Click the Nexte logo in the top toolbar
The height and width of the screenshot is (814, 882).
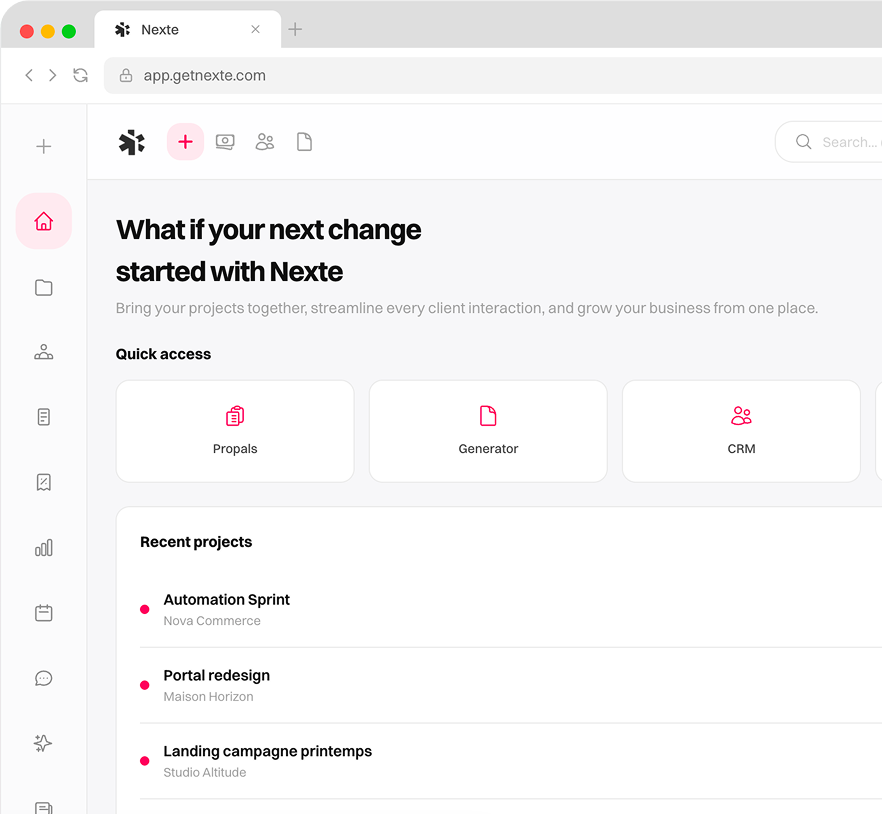point(131,141)
